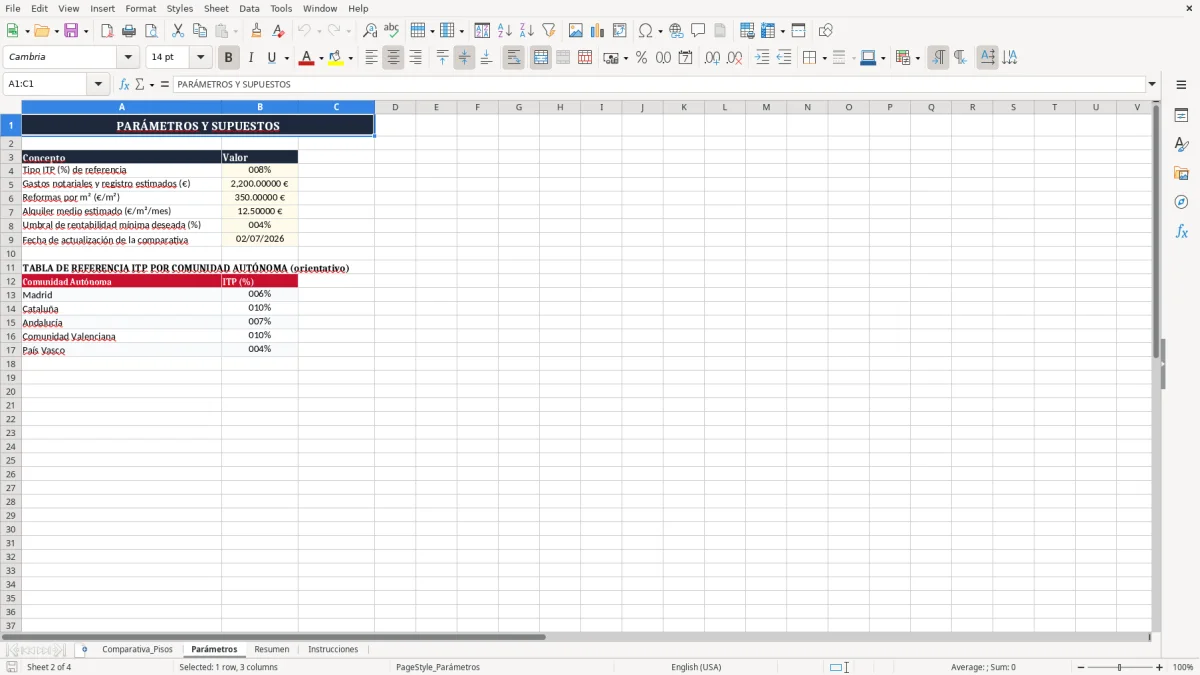The width and height of the screenshot is (1200, 675).
Task: Click the Format as Percent icon
Action: point(641,58)
